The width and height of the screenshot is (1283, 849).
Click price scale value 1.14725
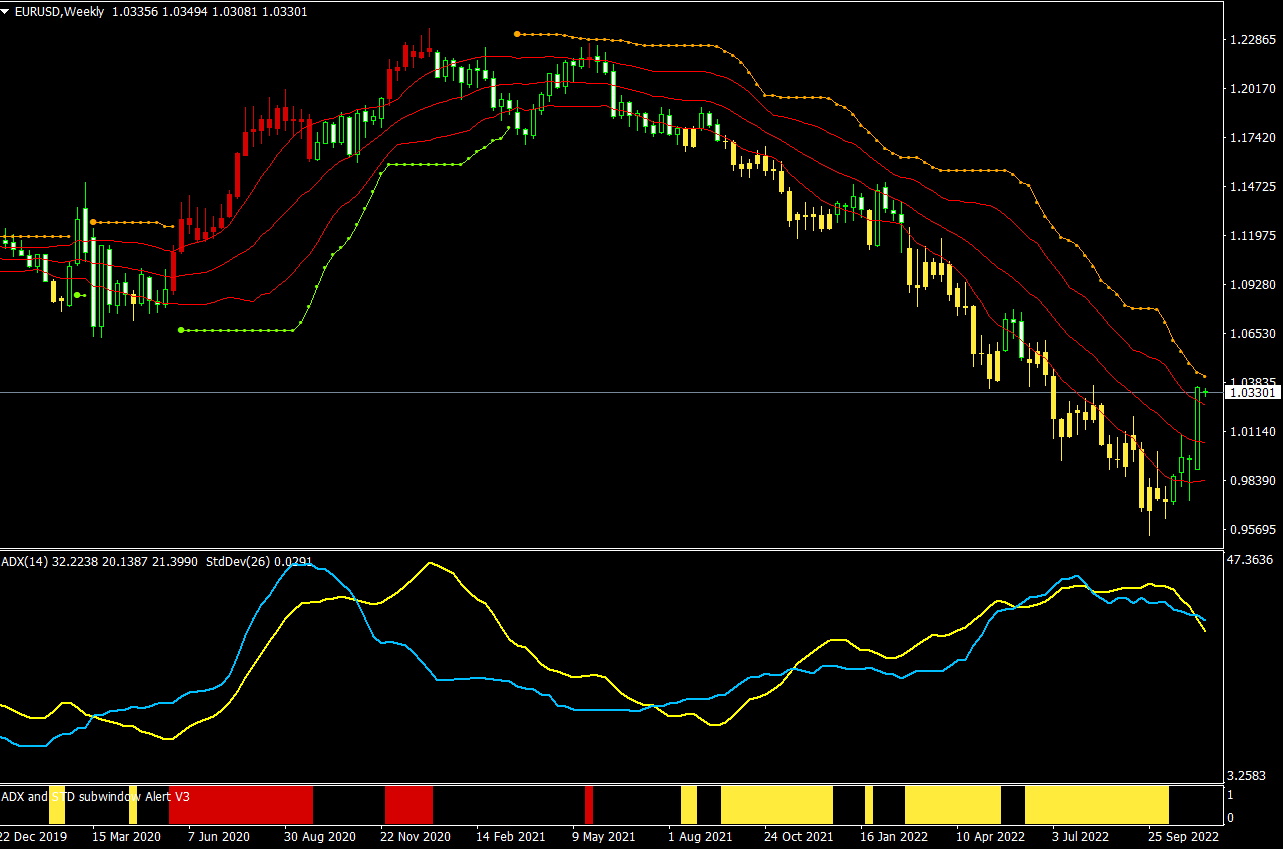1252,187
